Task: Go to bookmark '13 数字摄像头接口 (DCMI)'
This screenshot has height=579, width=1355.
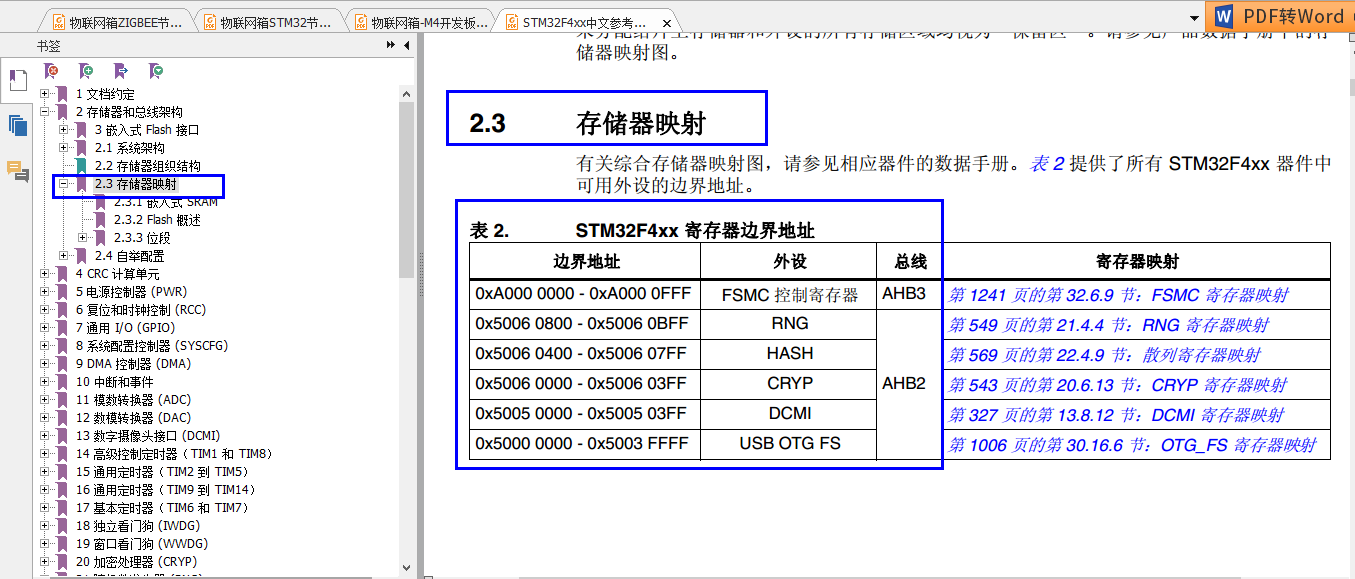Action: point(147,435)
